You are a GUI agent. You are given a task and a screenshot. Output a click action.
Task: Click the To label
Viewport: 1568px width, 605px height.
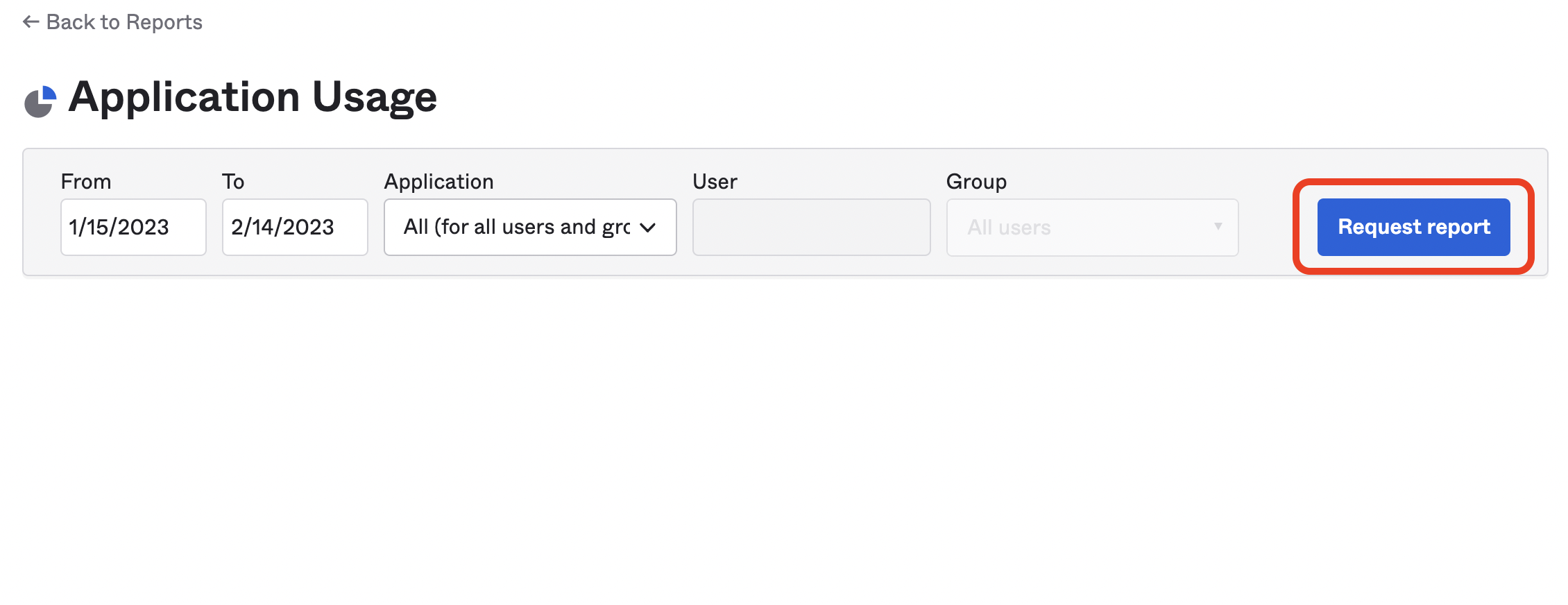pos(233,182)
